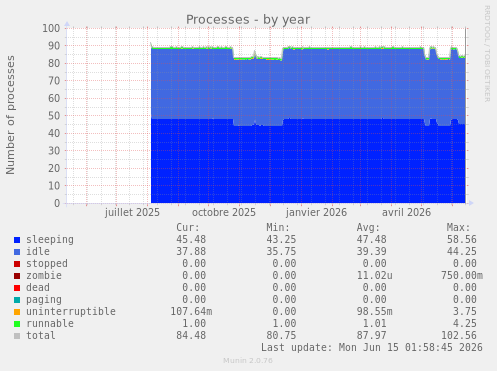Click idle average value 39.39
Screen dimensions: 497x371
pyautogui.click(x=371, y=251)
